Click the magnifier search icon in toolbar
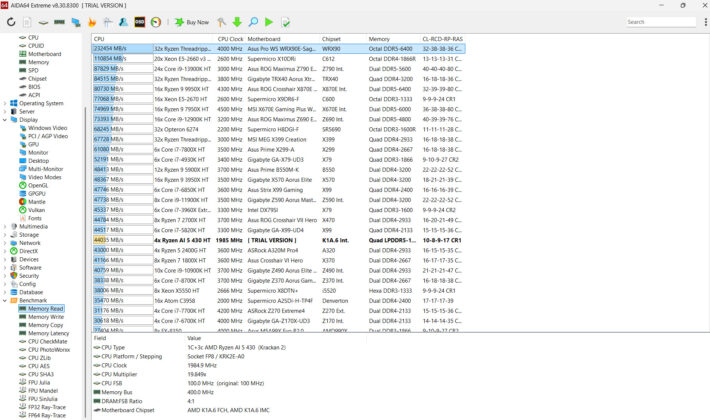Image resolution: width=710 pixels, height=420 pixels. point(253,22)
